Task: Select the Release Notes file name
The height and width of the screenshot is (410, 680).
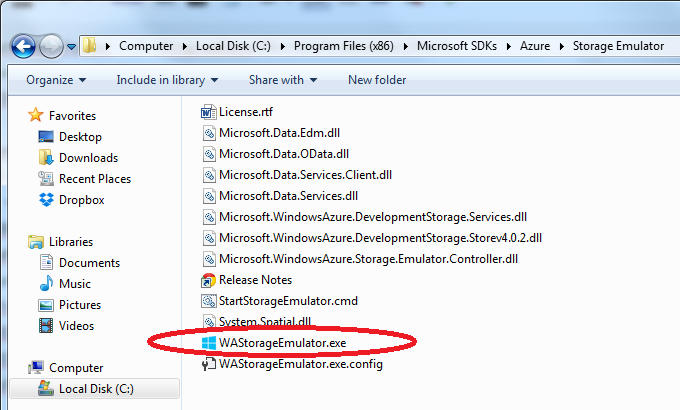Action: 255,280
